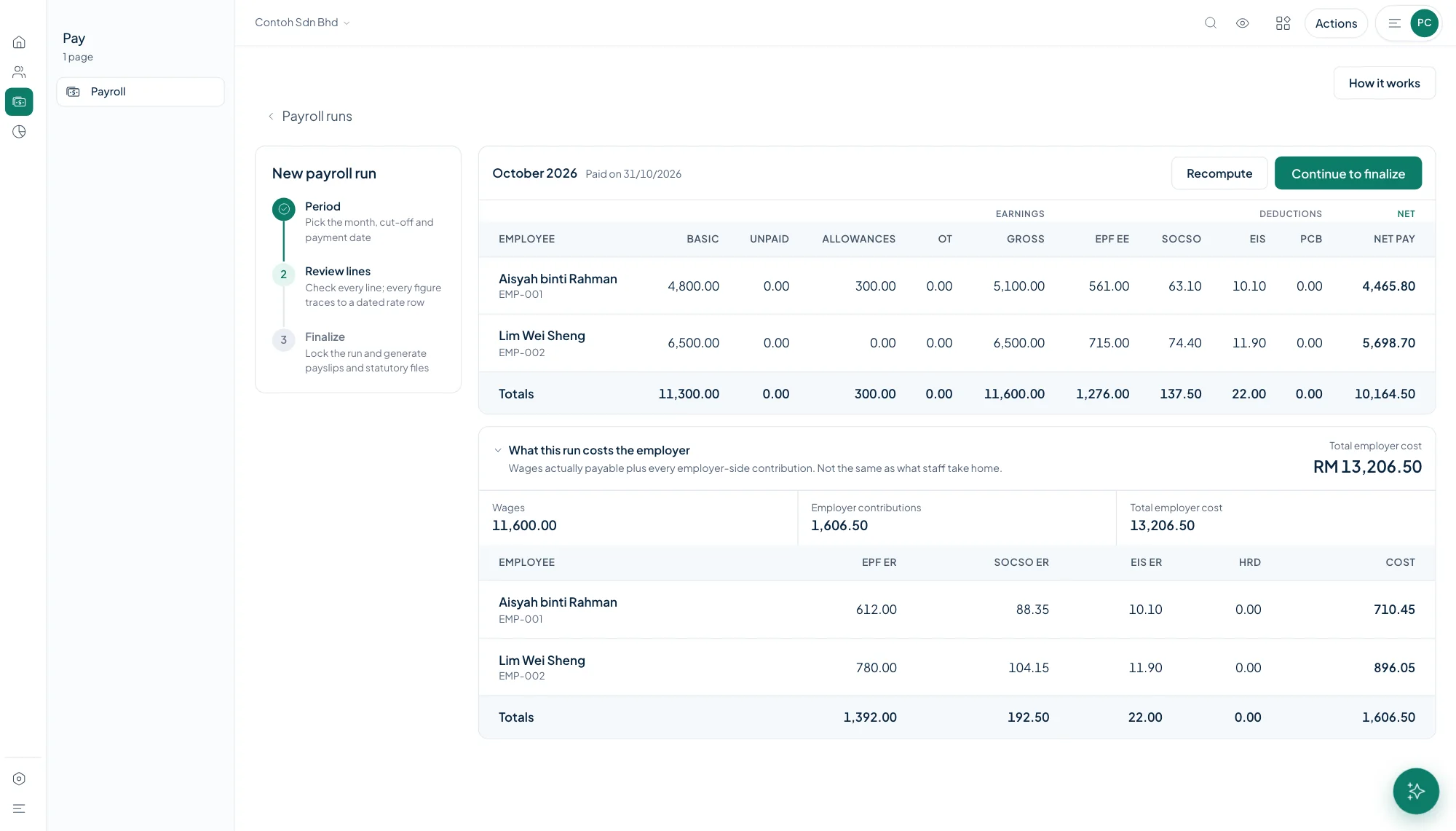Open the apps grid icon

click(x=1283, y=23)
